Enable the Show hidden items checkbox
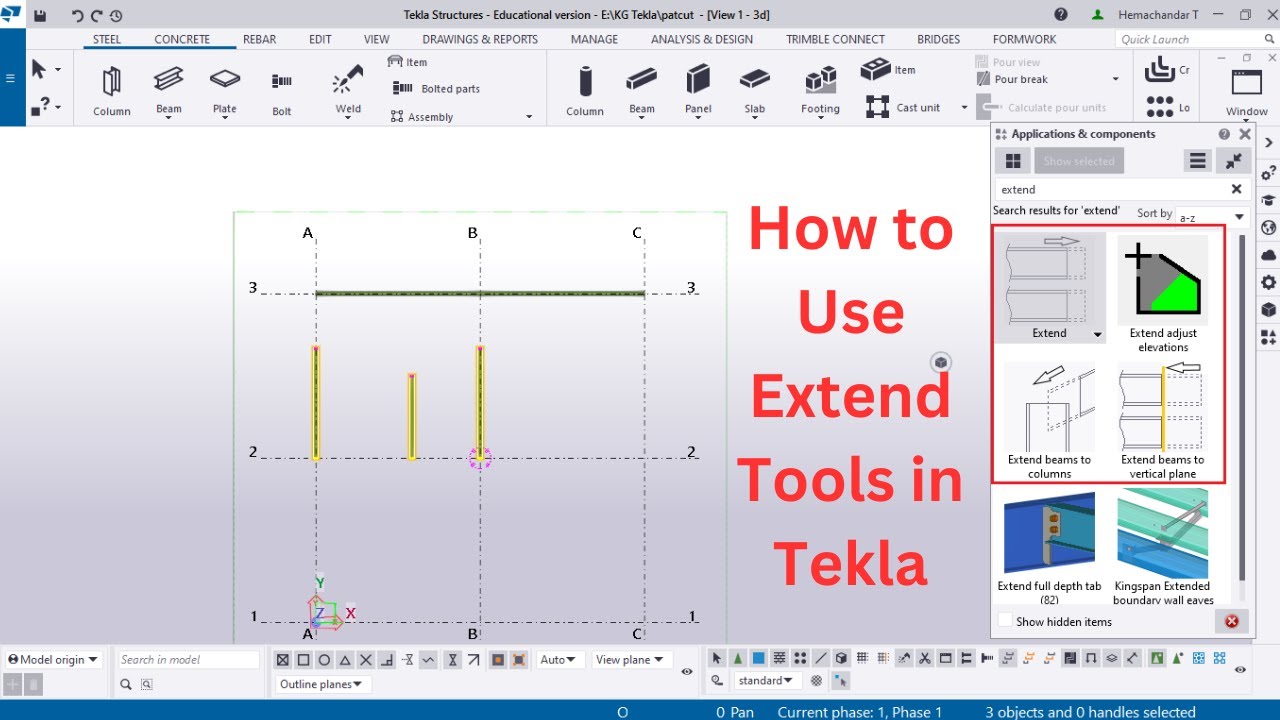 (x=1006, y=621)
